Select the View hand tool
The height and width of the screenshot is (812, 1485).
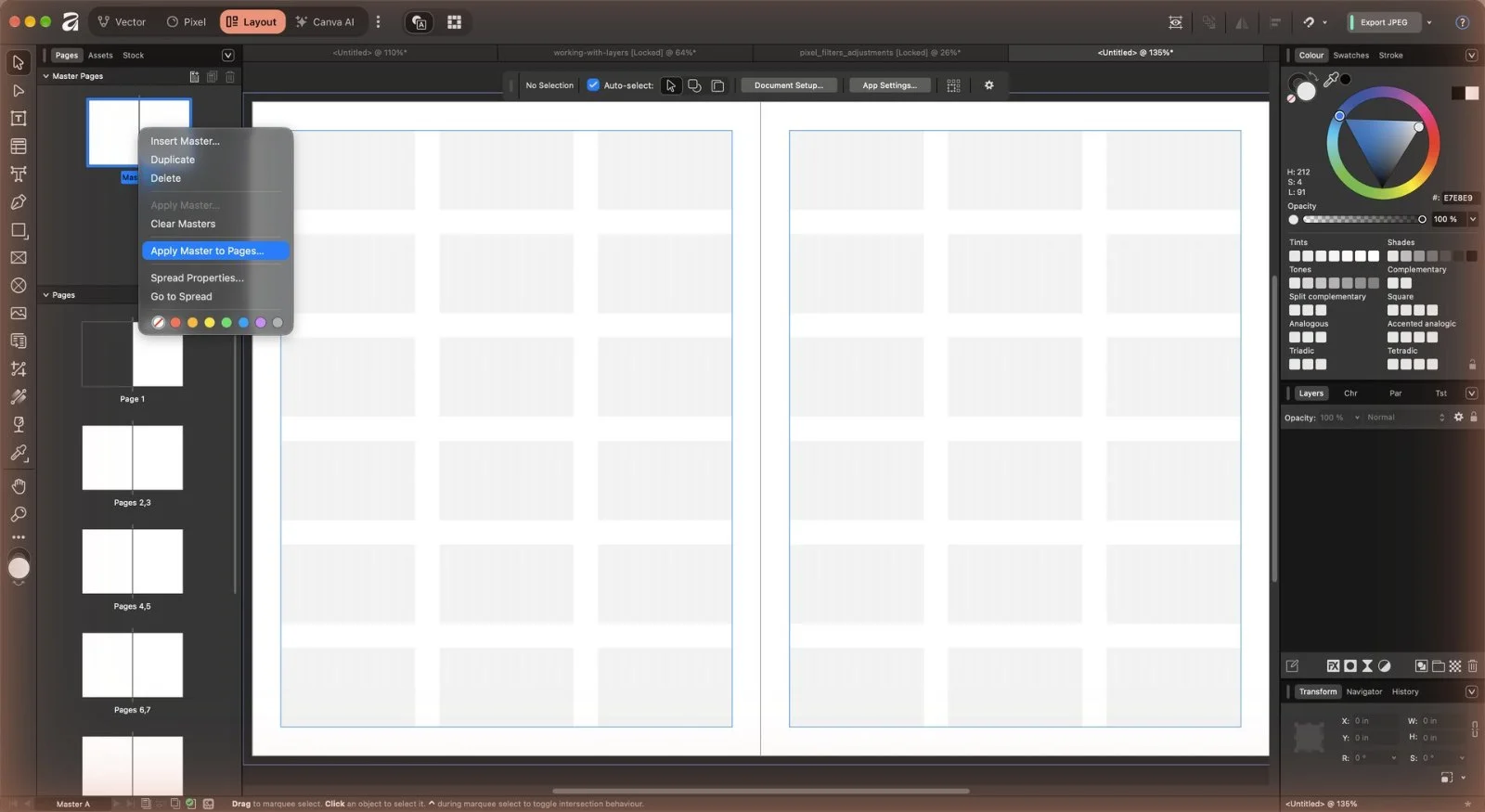[x=19, y=486]
